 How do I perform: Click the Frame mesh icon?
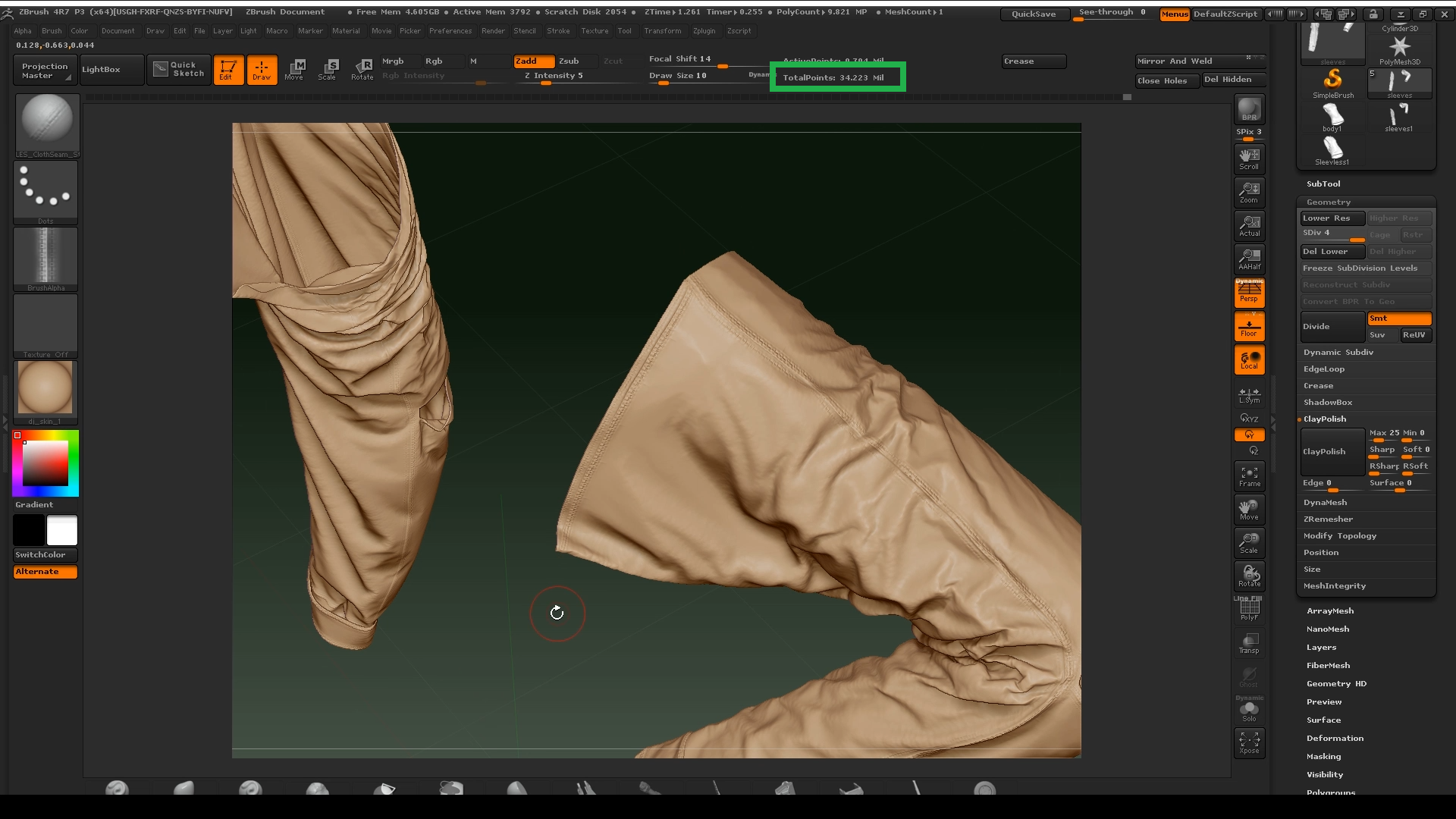tap(1249, 475)
